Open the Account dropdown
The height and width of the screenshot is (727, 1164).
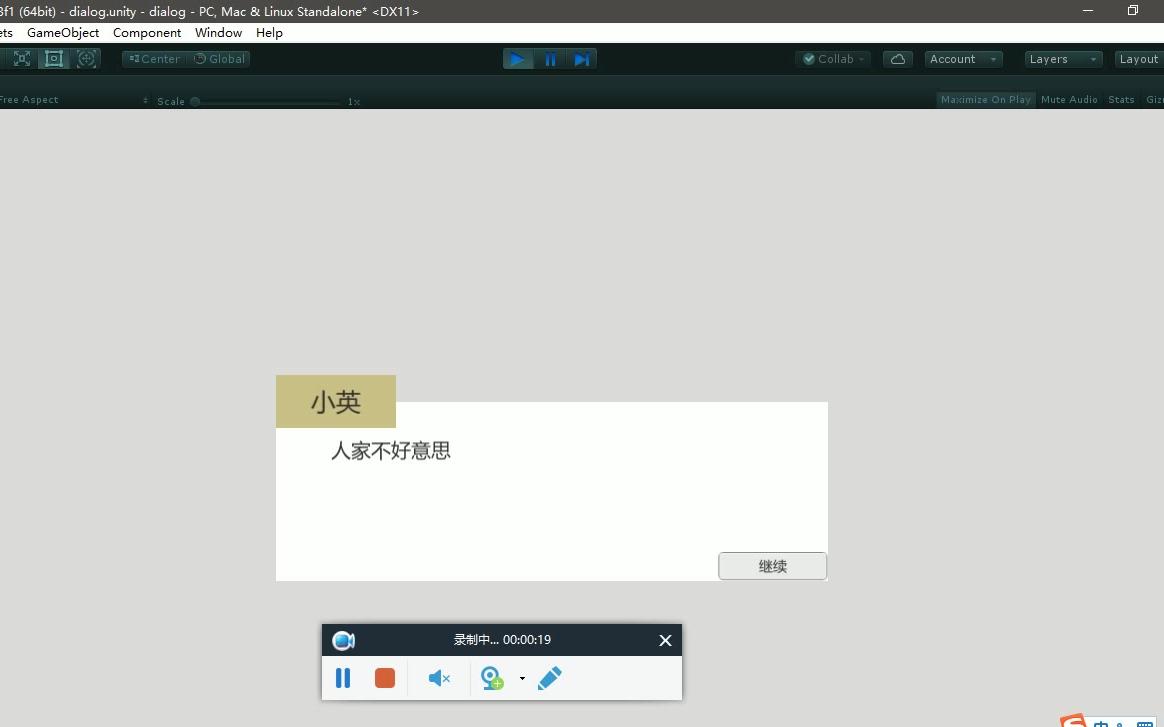click(x=961, y=59)
